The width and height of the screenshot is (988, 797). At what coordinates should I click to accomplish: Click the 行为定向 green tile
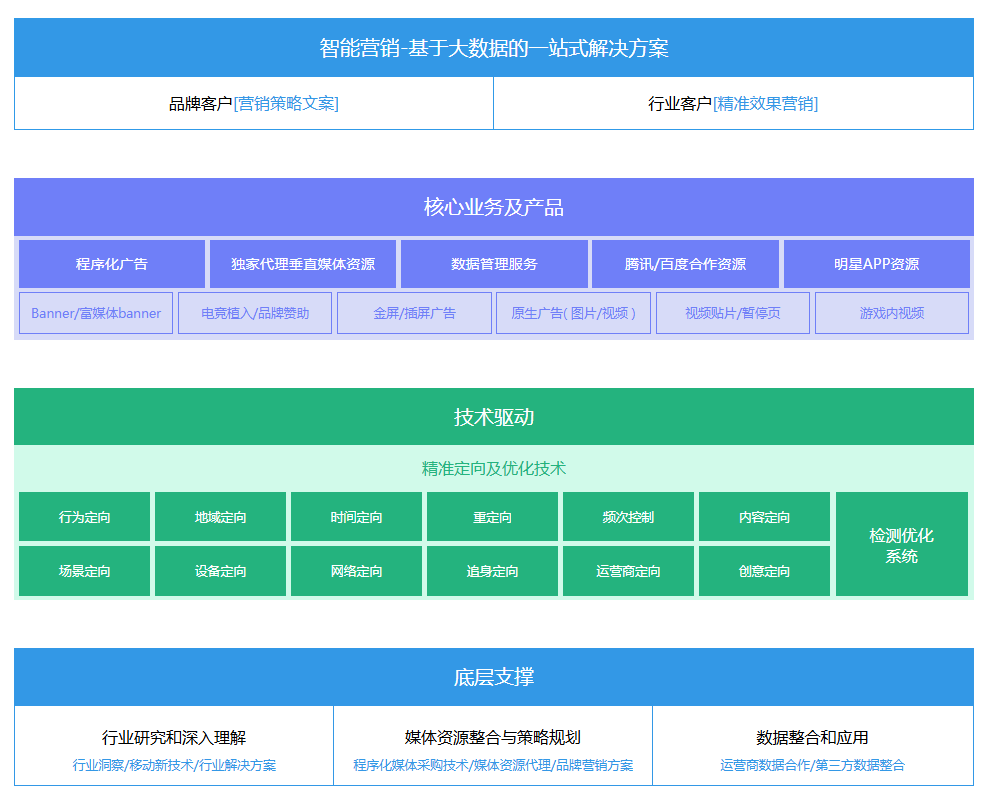(85, 517)
